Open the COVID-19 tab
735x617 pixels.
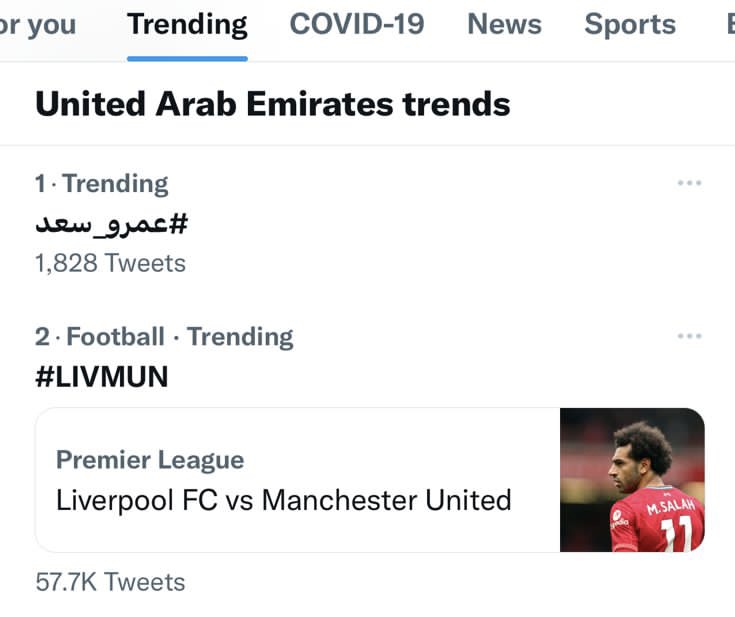(x=356, y=24)
